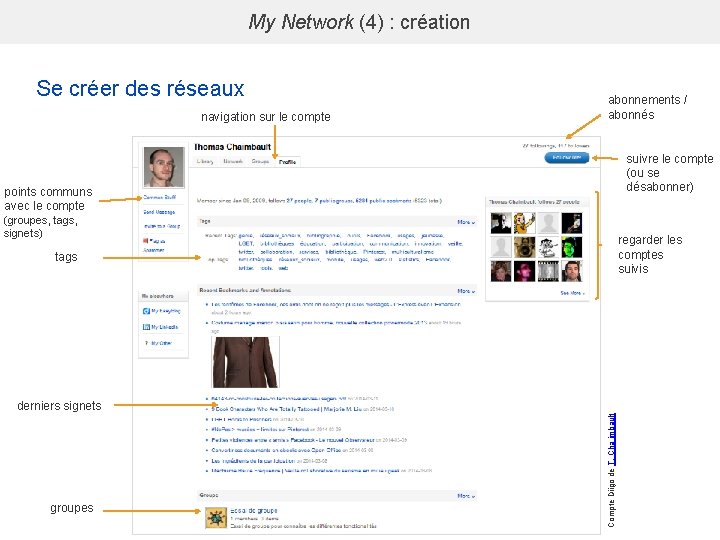Screen dimensions: 720x540
Task: Click the '27 people' follows link
Action: coord(299,201)
